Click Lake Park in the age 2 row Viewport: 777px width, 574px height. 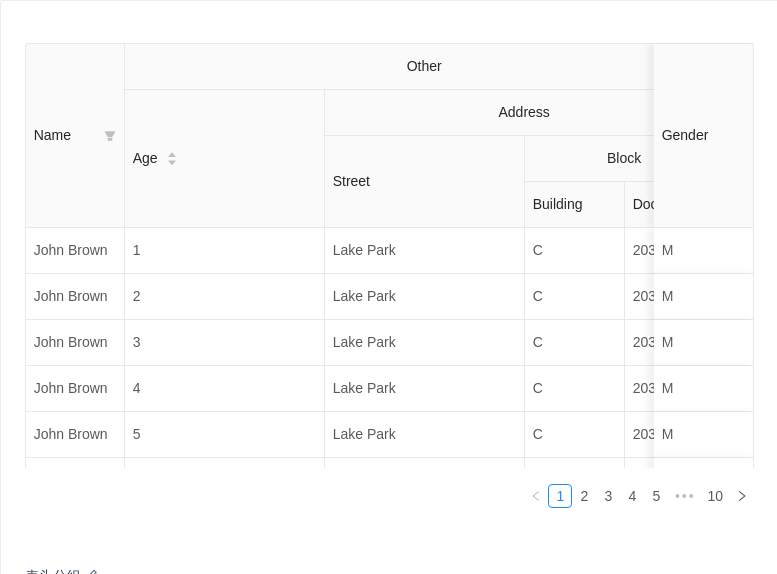coord(364,296)
